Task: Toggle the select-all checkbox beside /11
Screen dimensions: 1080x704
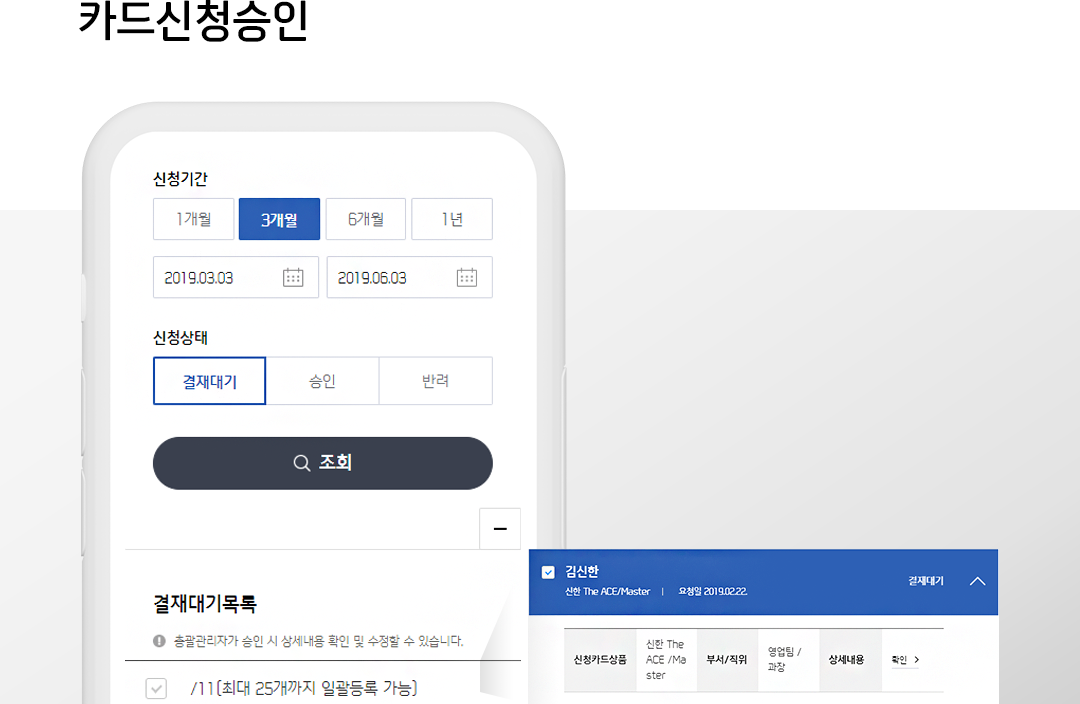Action: tap(156, 688)
